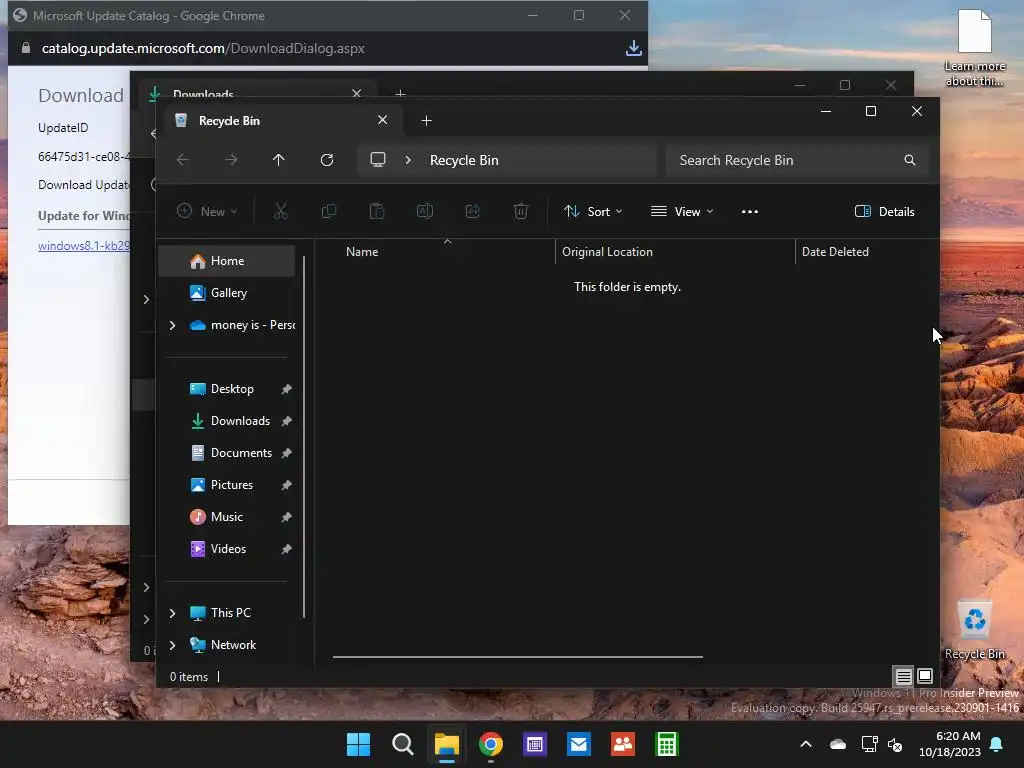Viewport: 1024px width, 768px height.
Task: Click the Recycle Bin address bar crumb
Action: tap(464, 160)
